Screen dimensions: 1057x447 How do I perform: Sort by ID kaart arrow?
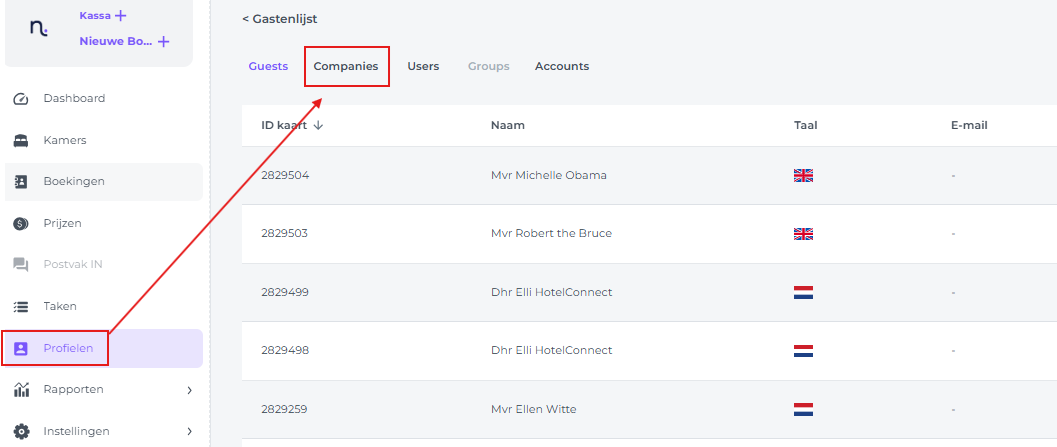[x=319, y=125]
